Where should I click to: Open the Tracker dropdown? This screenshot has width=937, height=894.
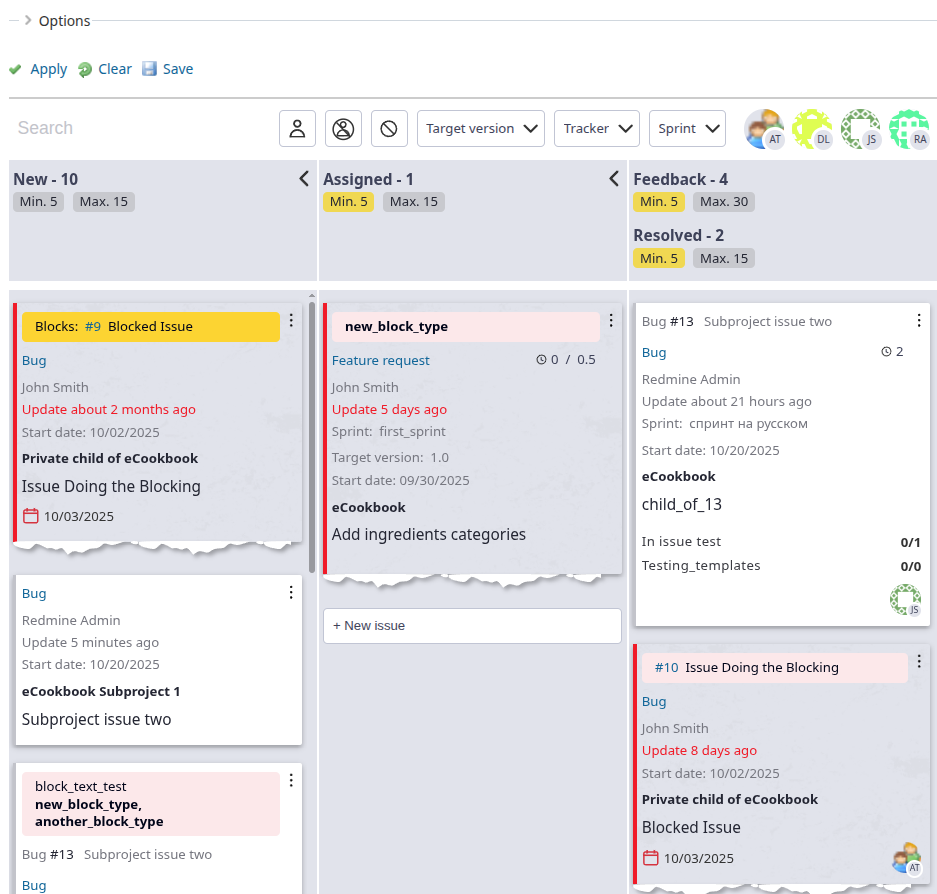pyautogui.click(x=596, y=128)
